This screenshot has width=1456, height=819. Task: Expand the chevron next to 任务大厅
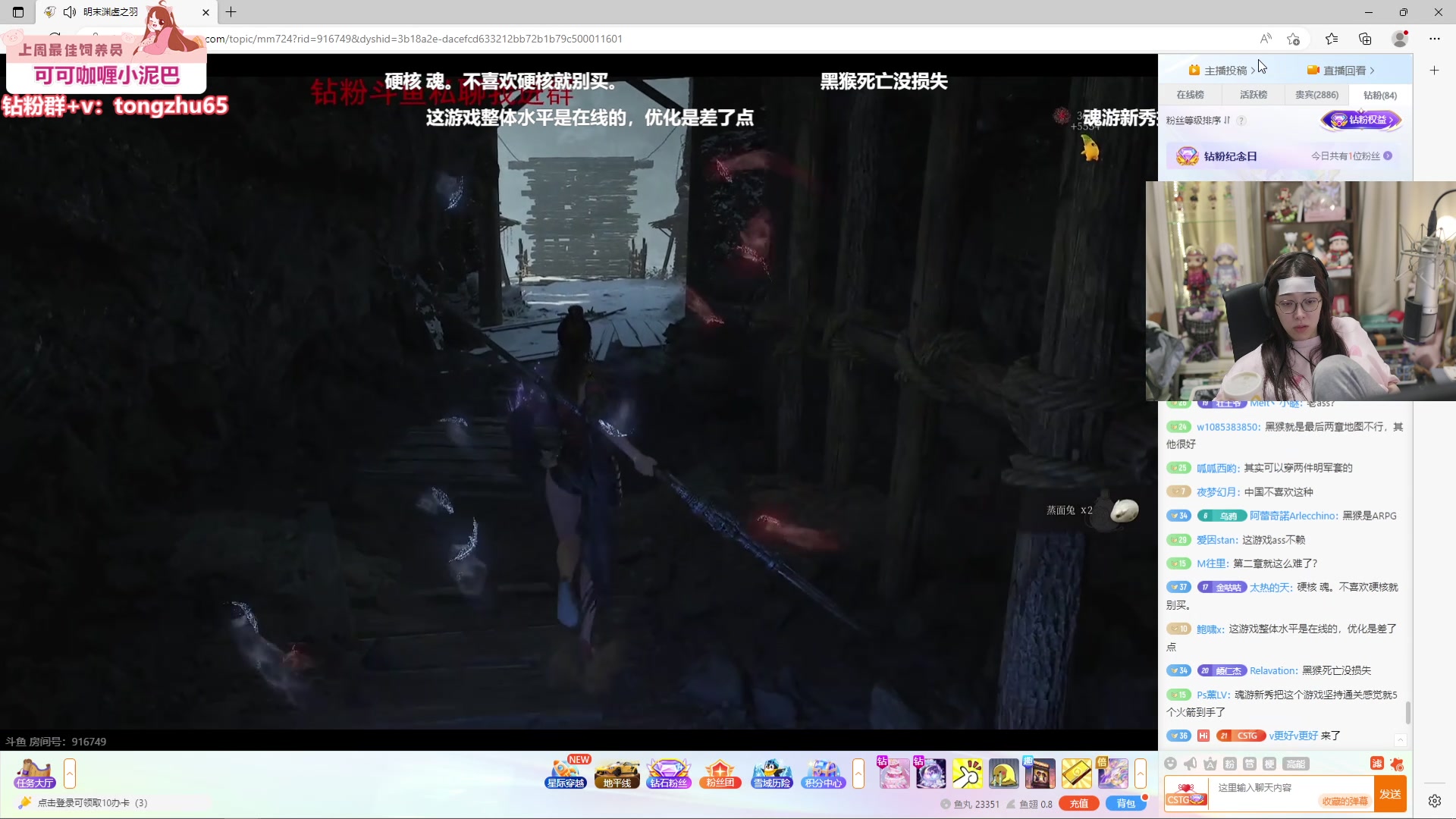pos(70,773)
